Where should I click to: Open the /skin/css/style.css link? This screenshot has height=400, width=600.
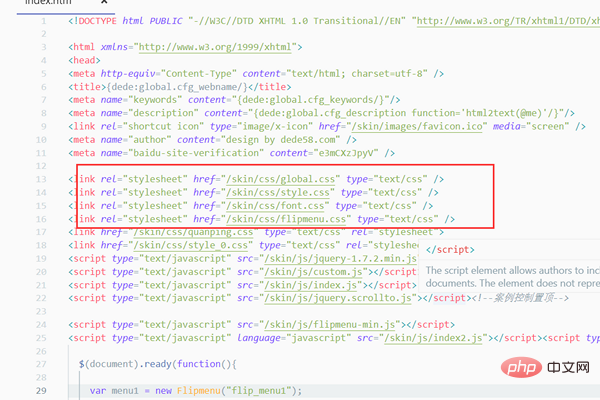pyautogui.click(x=278, y=193)
